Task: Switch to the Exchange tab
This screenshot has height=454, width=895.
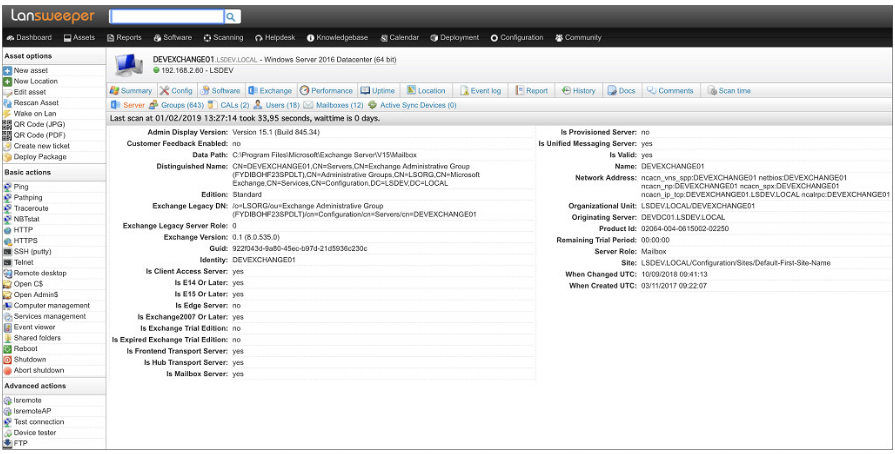Action: pyautogui.click(x=269, y=91)
